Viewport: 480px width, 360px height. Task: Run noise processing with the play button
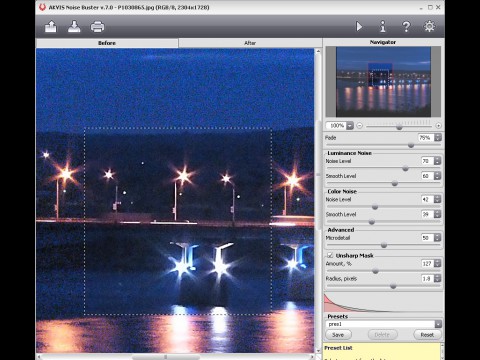(x=359, y=26)
